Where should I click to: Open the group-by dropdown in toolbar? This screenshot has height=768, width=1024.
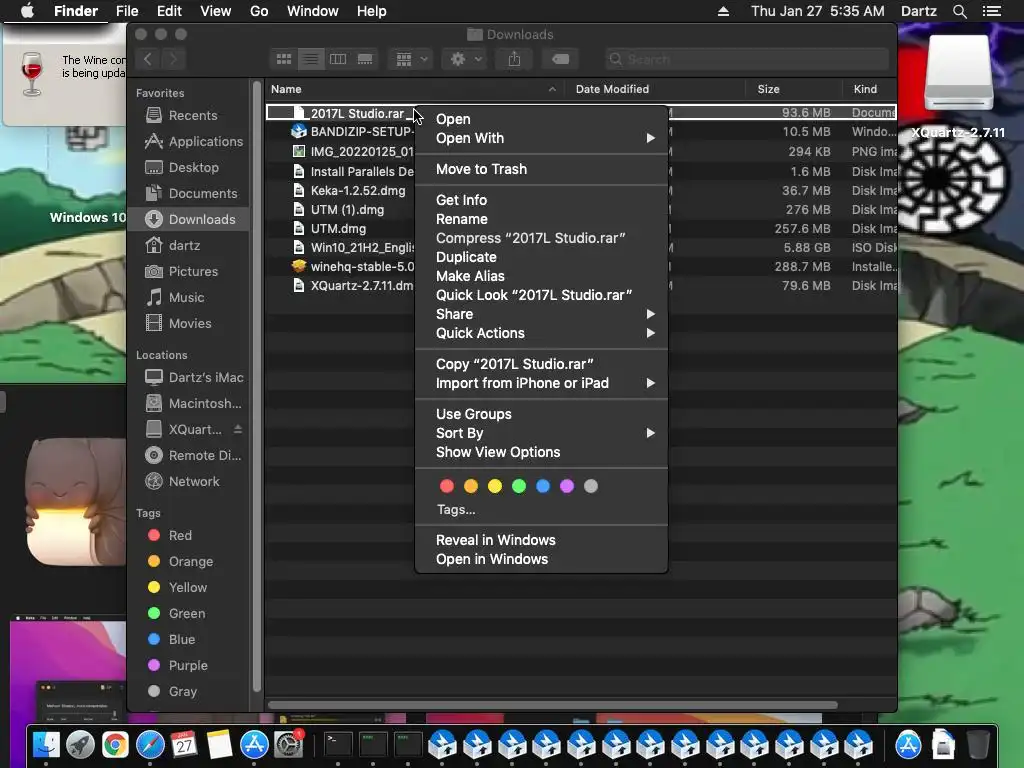point(411,59)
